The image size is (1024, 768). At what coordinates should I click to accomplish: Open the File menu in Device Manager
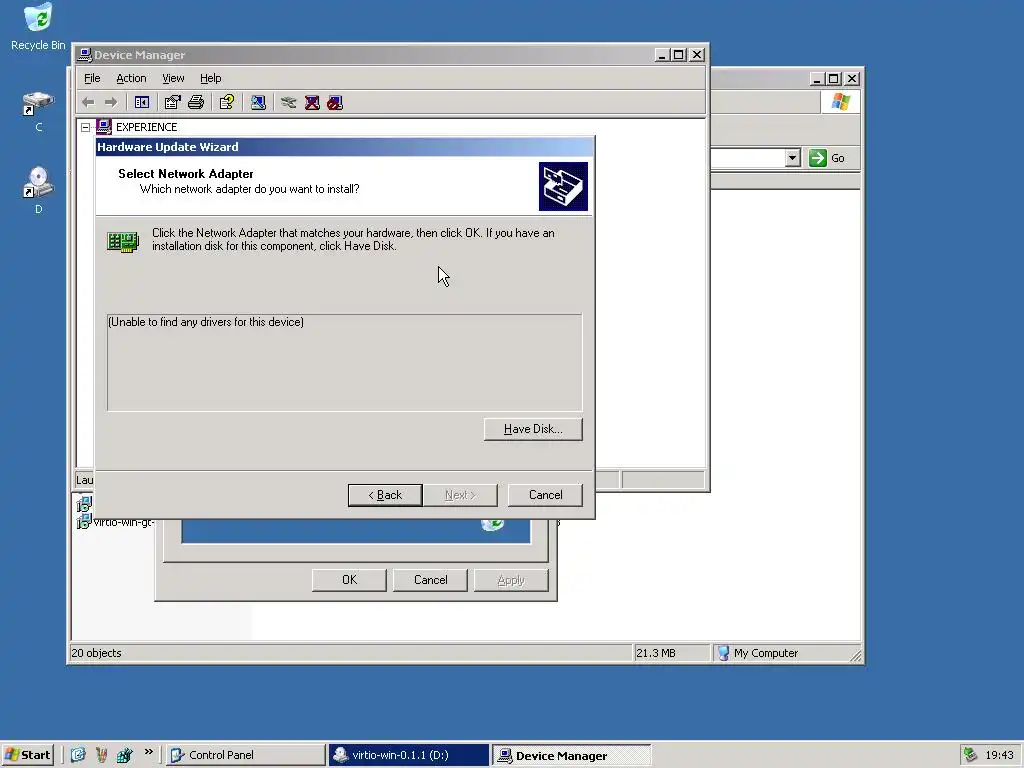click(92, 78)
